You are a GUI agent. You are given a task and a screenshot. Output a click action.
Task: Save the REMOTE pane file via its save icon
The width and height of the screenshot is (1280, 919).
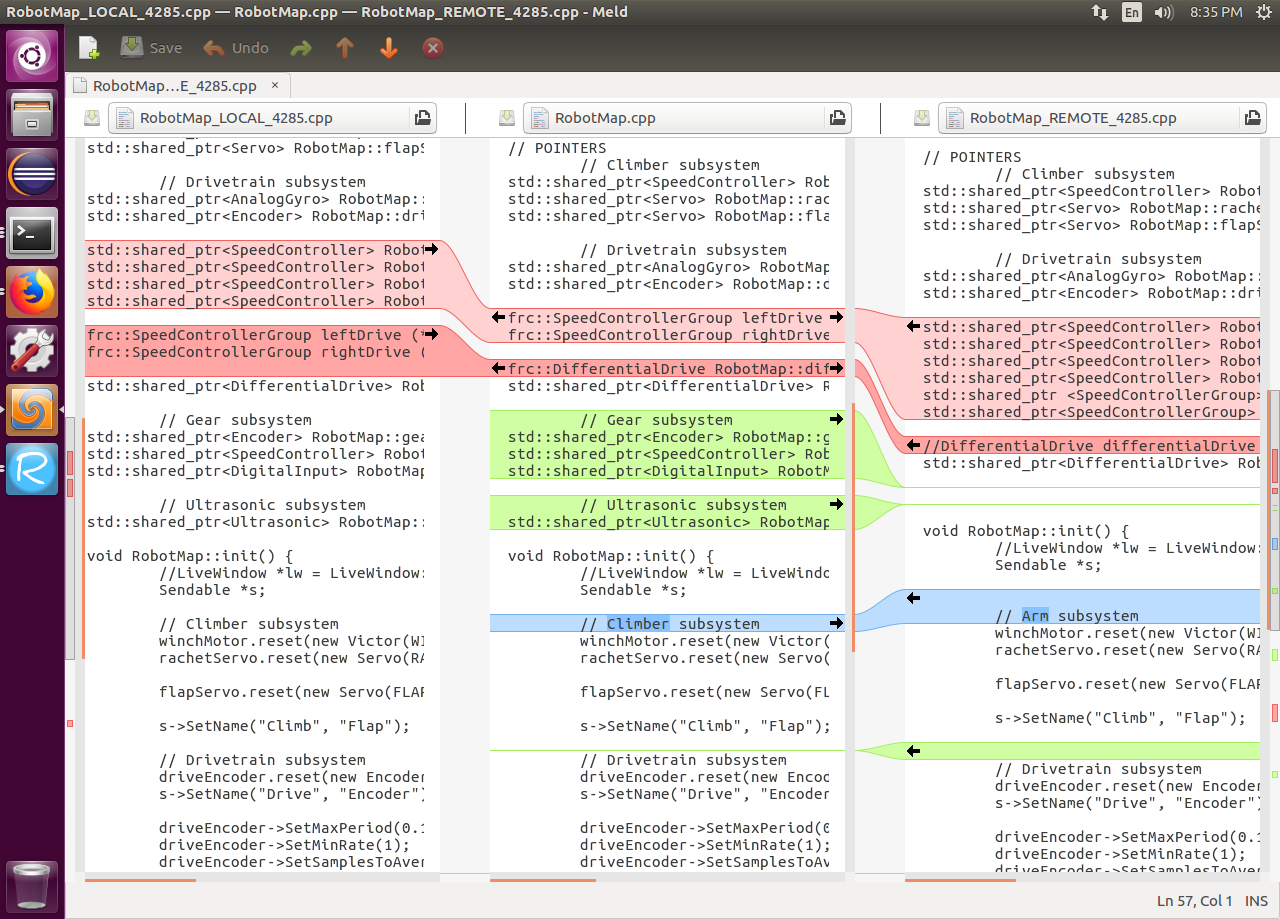click(922, 118)
